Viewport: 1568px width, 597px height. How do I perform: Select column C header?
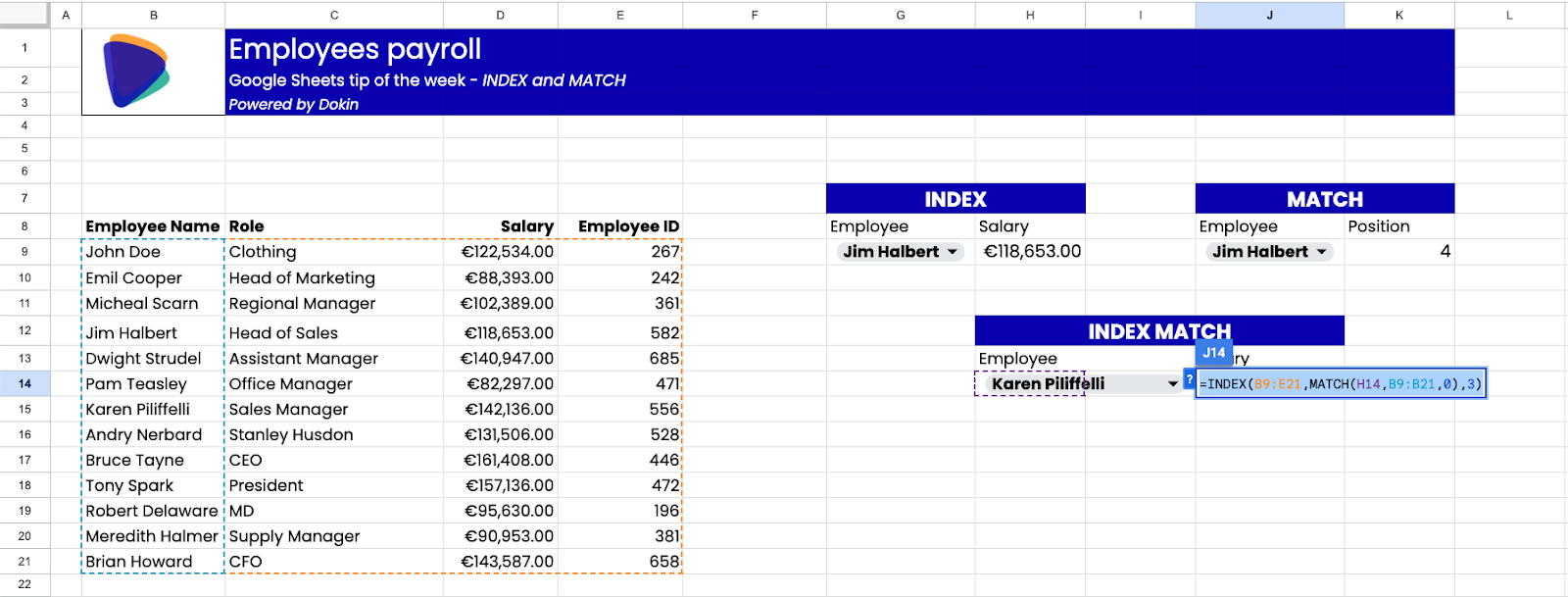334,15
